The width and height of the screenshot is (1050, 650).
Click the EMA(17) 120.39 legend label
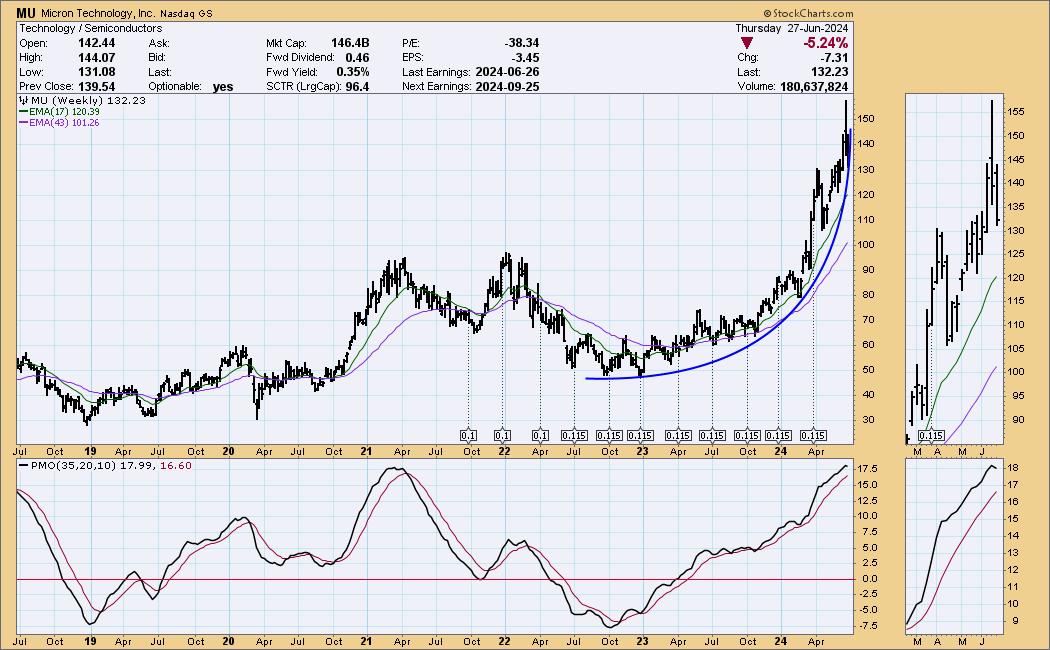point(64,112)
